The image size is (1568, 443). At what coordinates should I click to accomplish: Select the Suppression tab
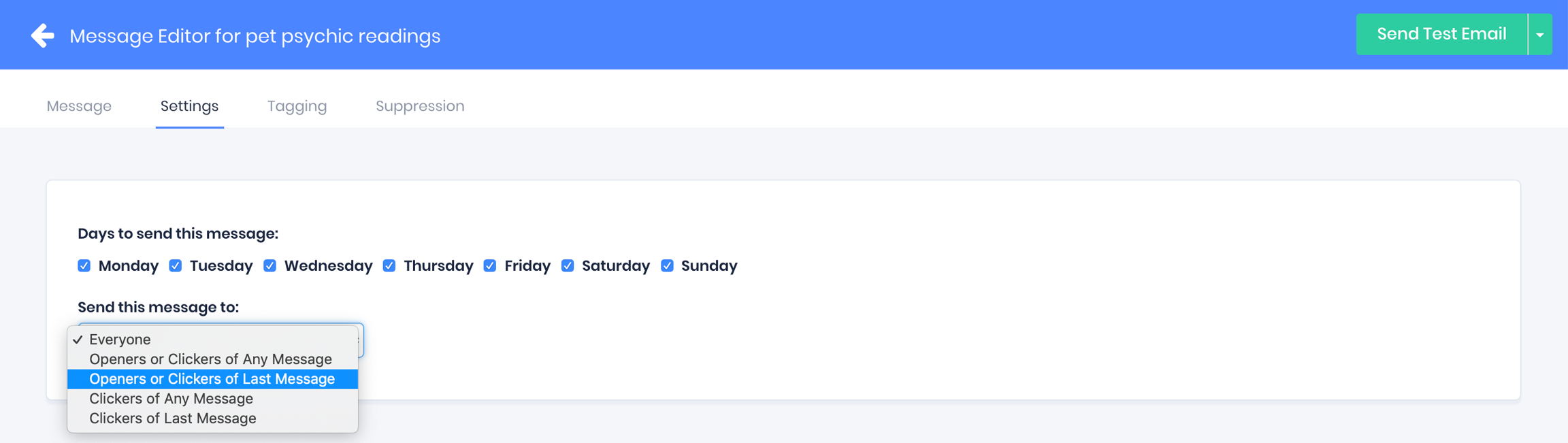point(420,106)
